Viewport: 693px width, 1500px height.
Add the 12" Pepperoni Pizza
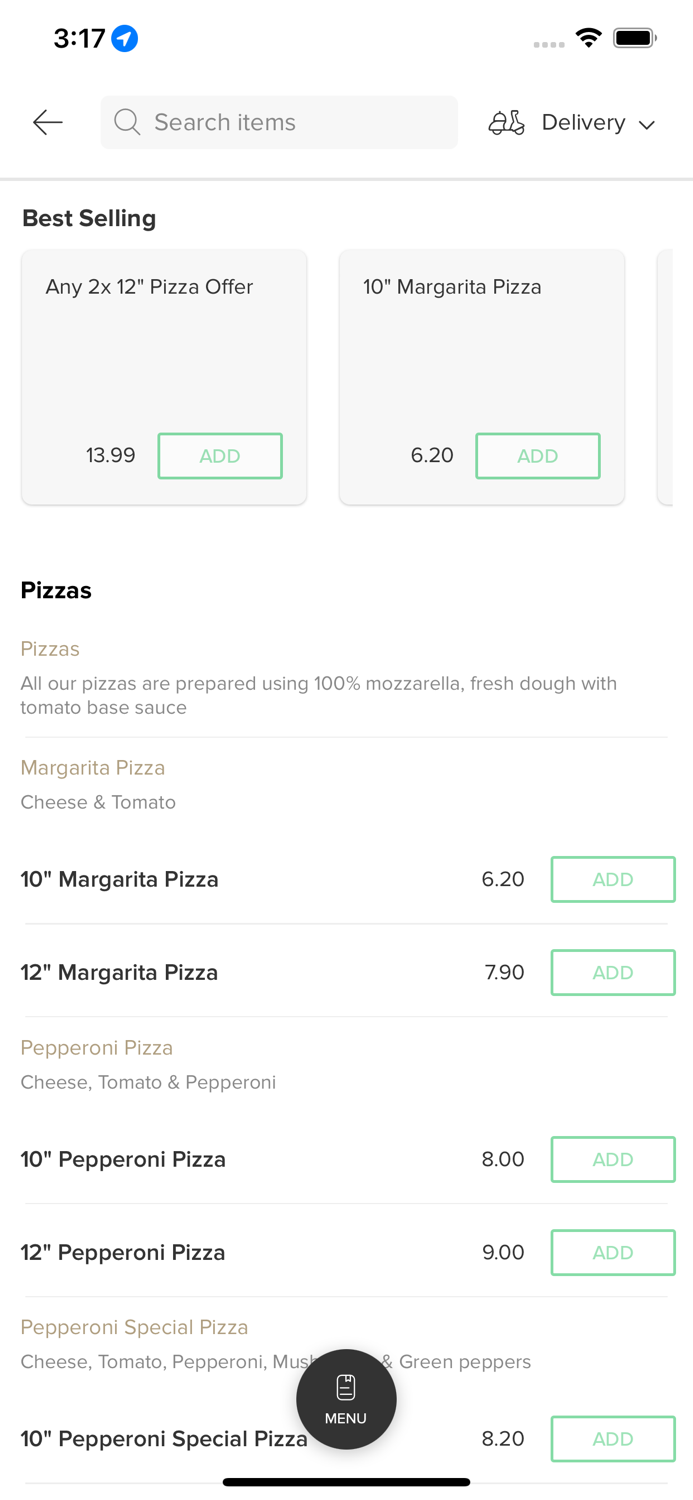[612, 1252]
